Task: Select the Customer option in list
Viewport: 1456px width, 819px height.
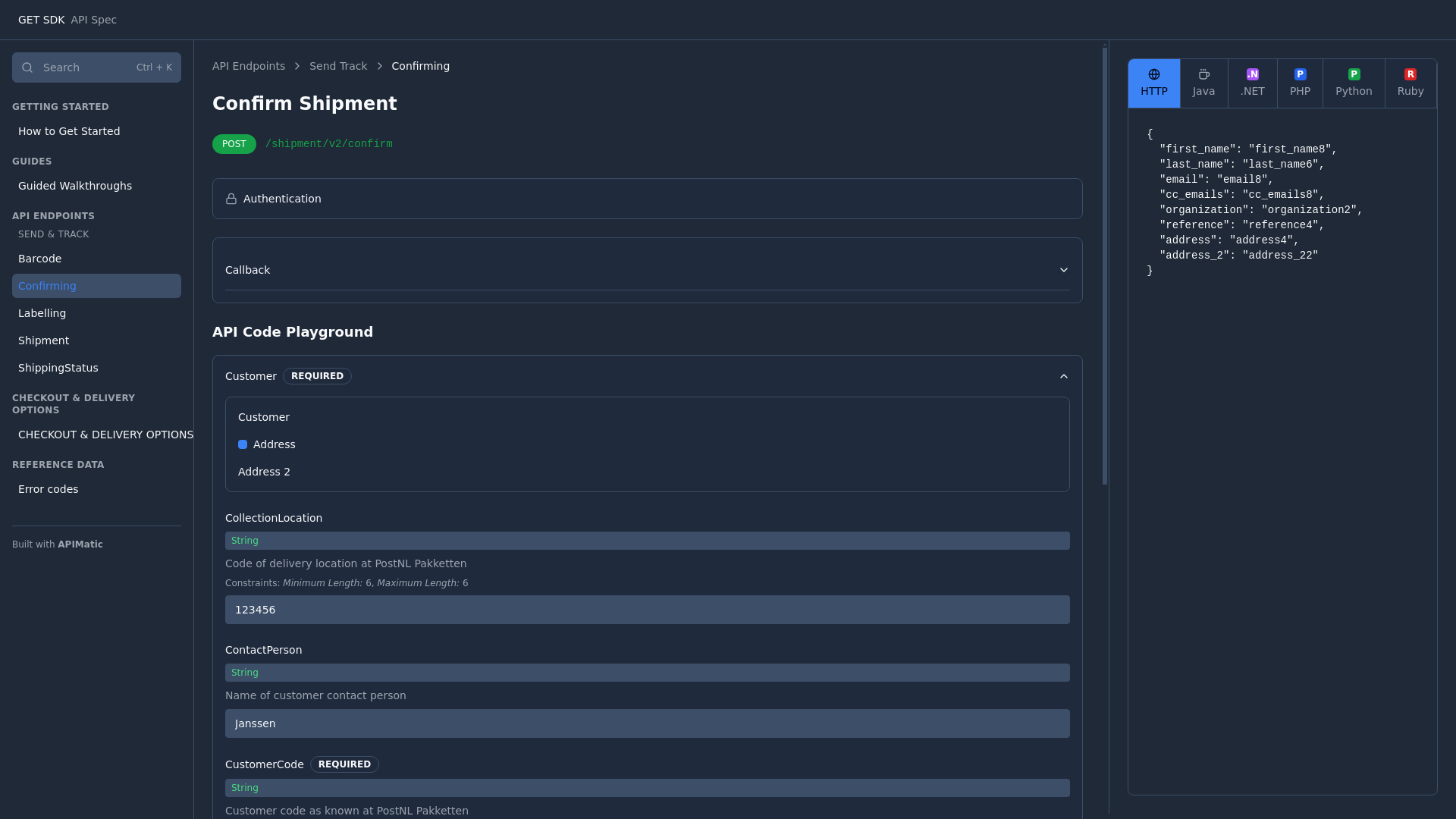Action: 264,417
